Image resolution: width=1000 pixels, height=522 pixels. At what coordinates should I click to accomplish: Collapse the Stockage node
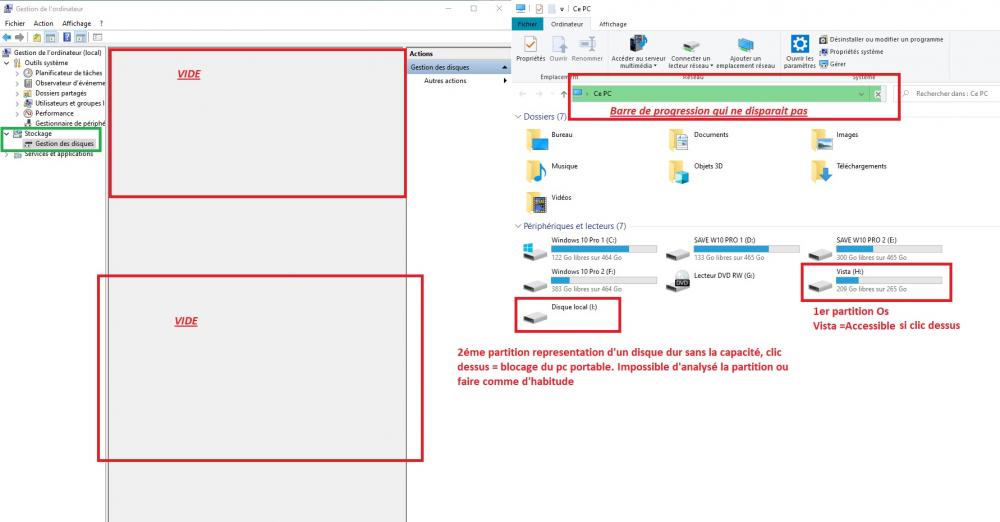click(x=7, y=133)
